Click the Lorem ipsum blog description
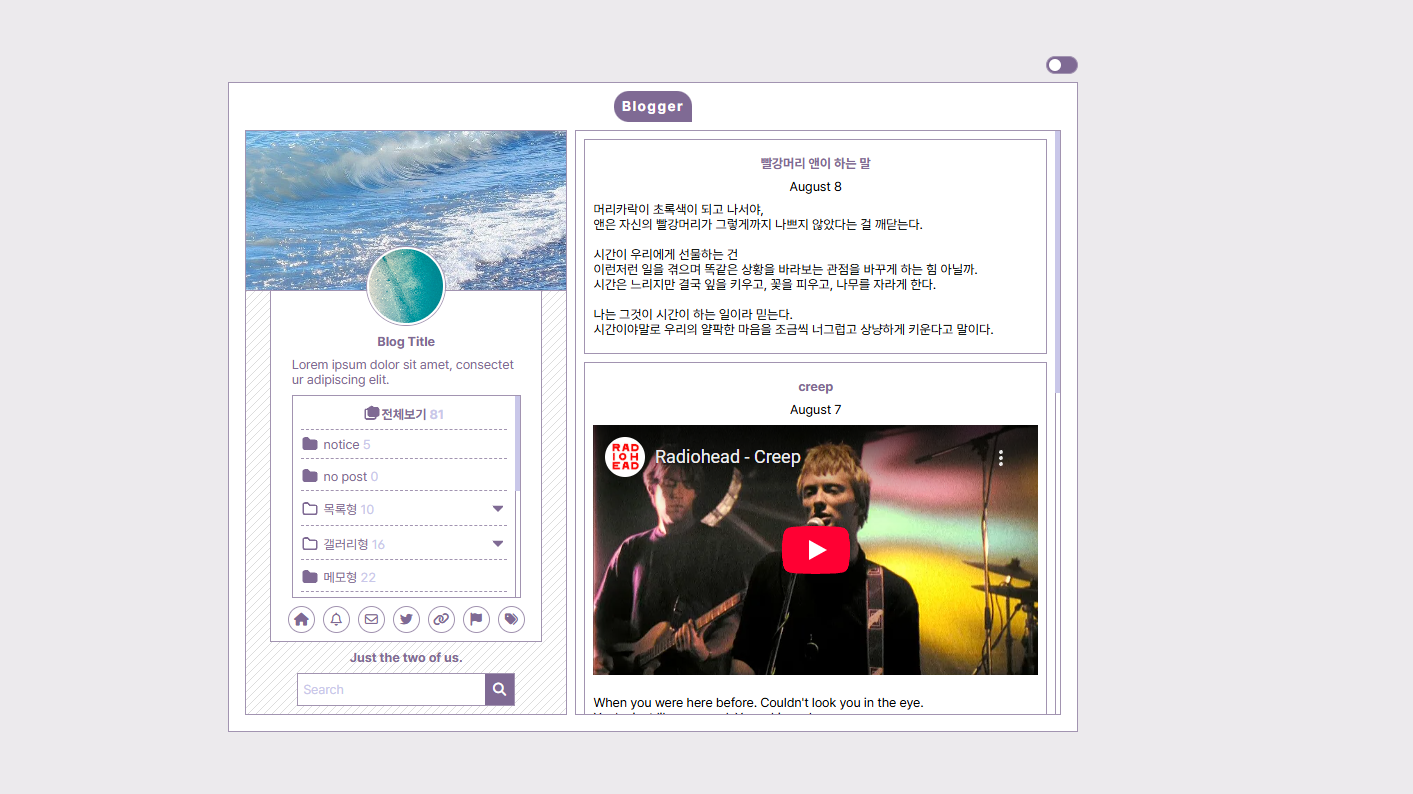 403,372
